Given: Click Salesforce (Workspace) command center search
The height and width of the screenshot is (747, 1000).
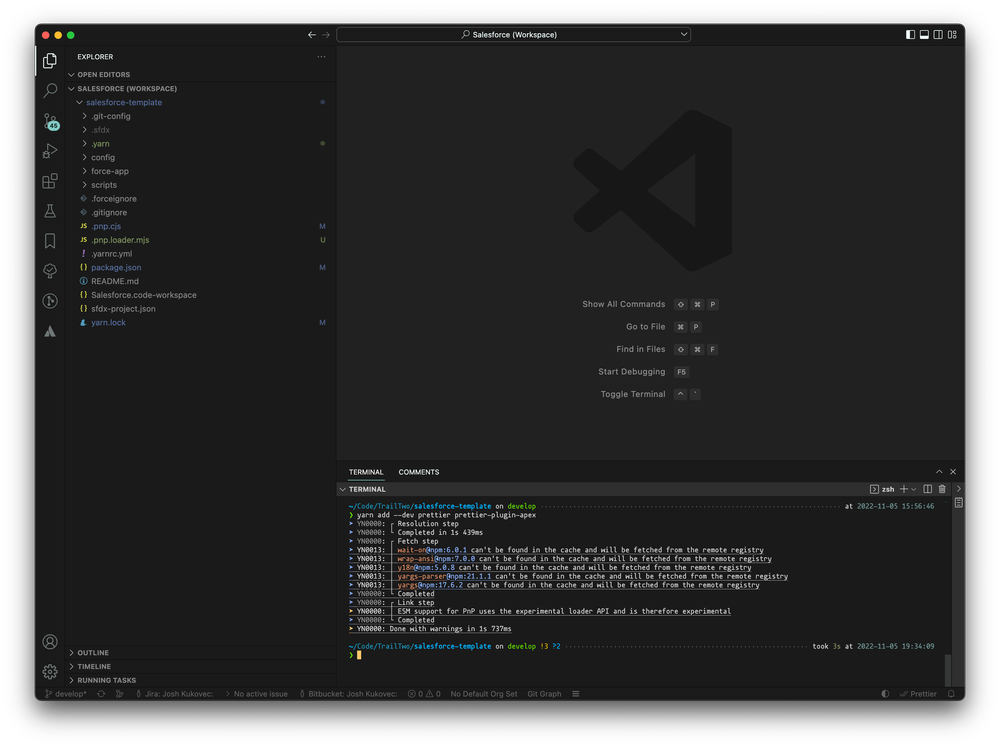Looking at the screenshot, I should [x=513, y=34].
